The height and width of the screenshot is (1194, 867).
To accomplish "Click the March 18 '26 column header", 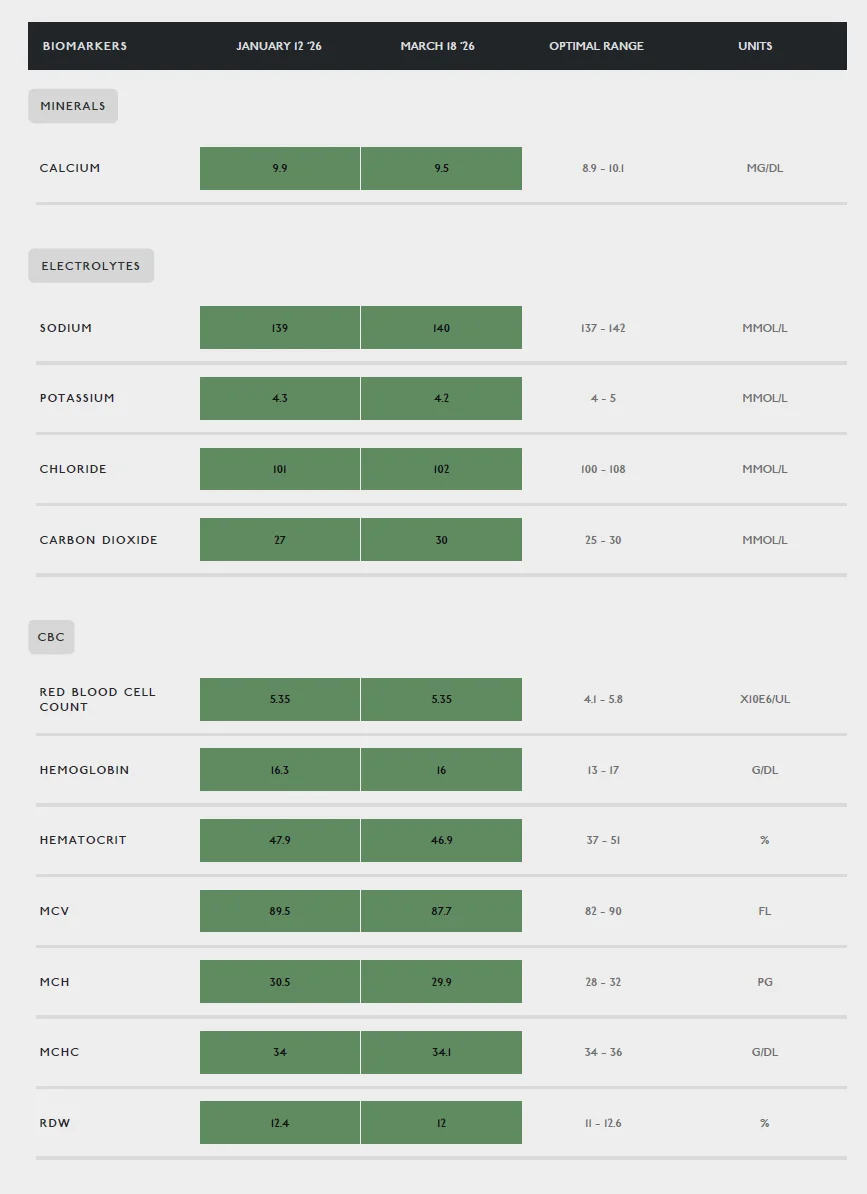I will [438, 46].
